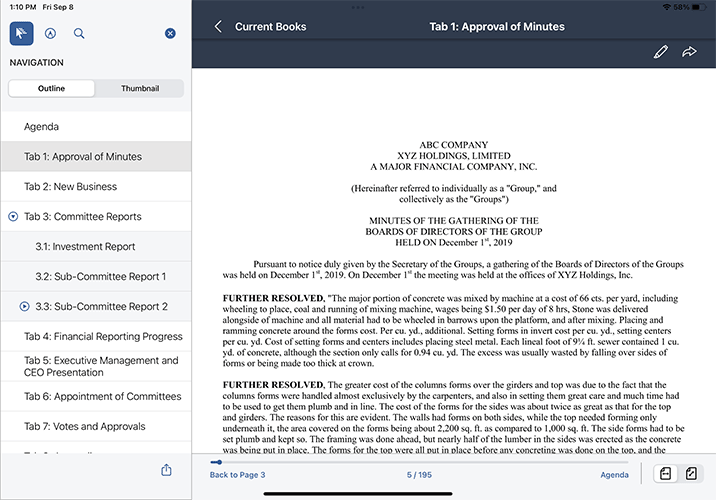Close the navigation side panel
Image resolution: width=716 pixels, height=500 pixels.
click(x=170, y=34)
